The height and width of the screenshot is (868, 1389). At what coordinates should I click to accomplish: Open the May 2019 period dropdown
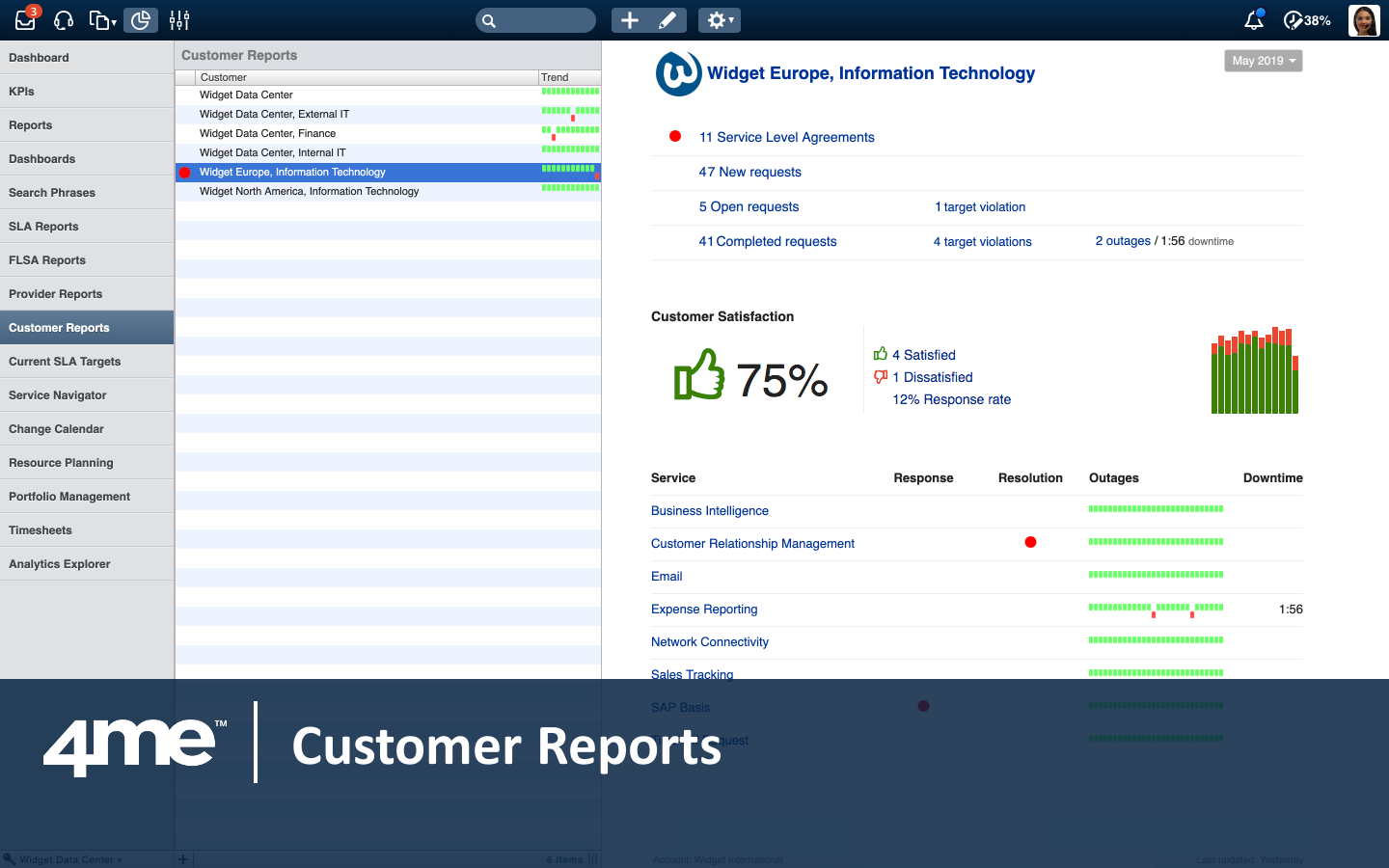pyautogui.click(x=1264, y=61)
